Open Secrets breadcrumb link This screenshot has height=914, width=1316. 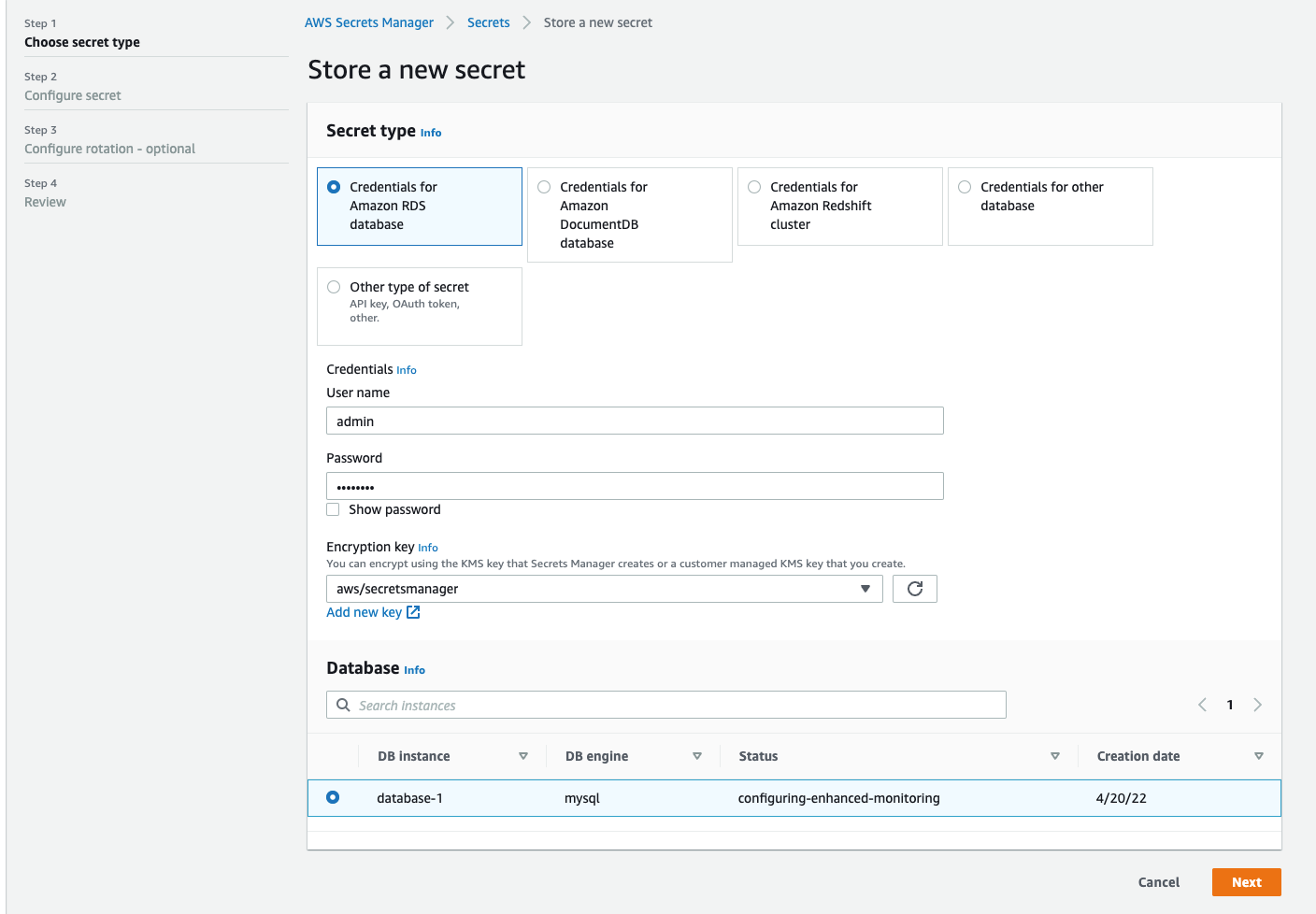tap(488, 22)
